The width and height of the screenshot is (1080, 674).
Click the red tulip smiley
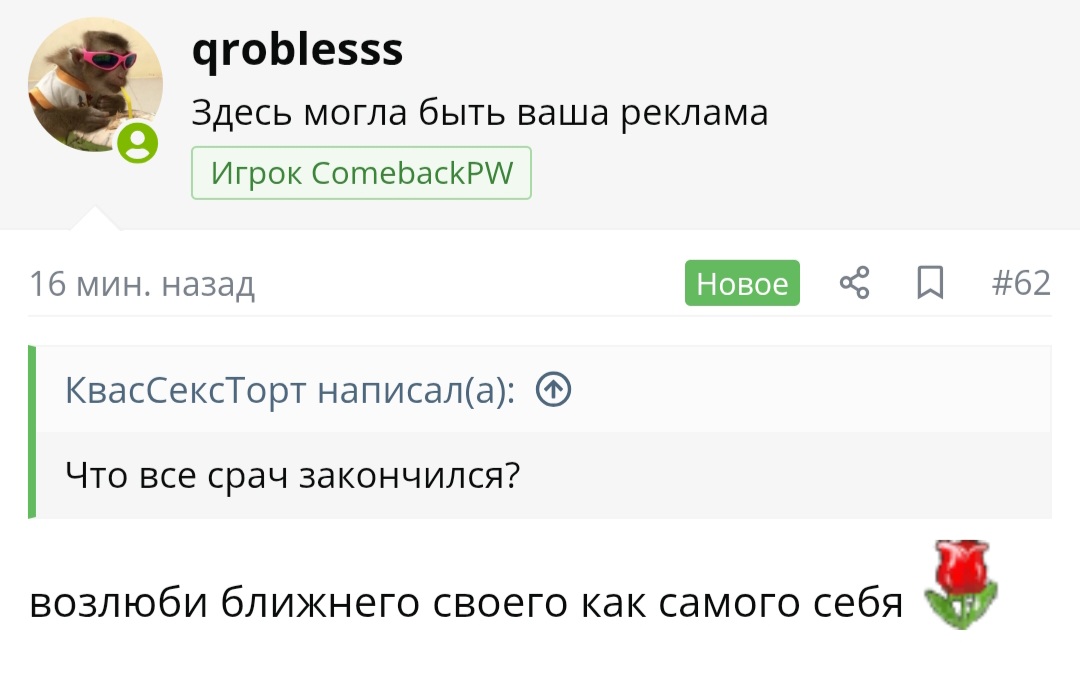(961, 584)
